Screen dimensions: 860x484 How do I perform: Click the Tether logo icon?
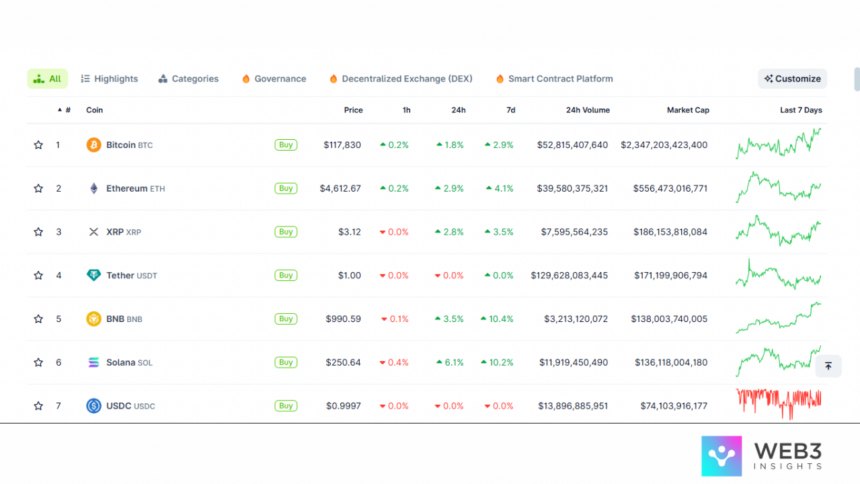(94, 275)
